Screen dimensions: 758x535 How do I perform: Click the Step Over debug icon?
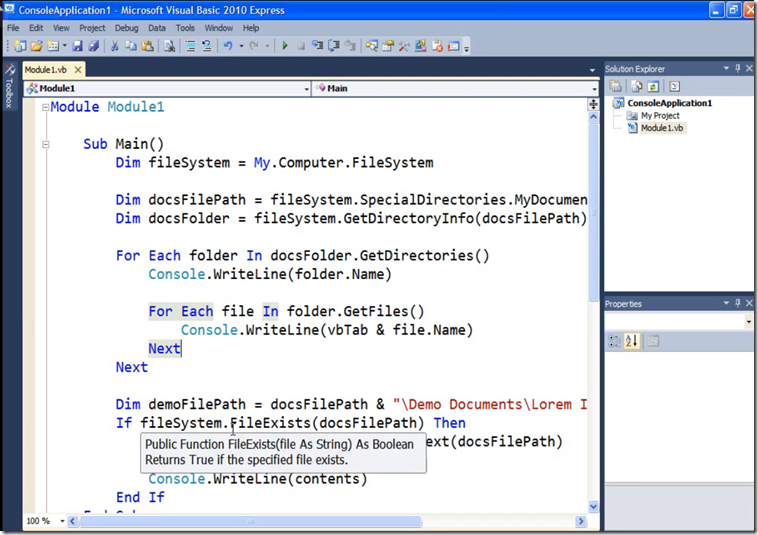334,46
